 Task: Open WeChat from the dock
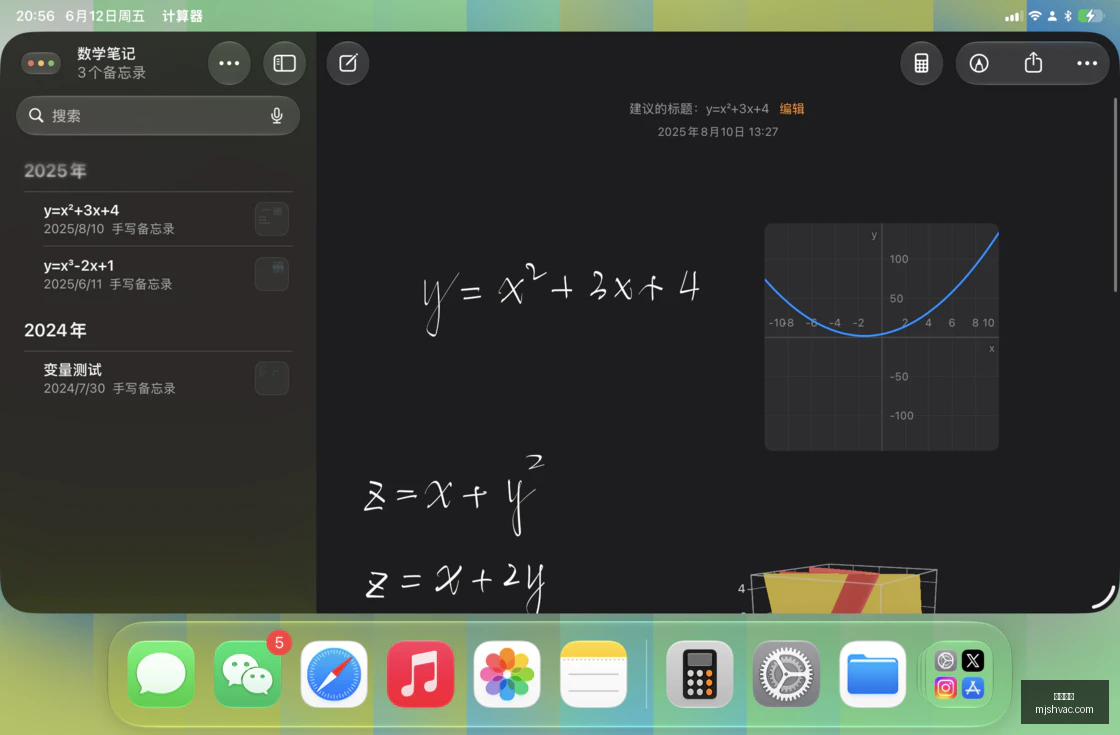247,674
